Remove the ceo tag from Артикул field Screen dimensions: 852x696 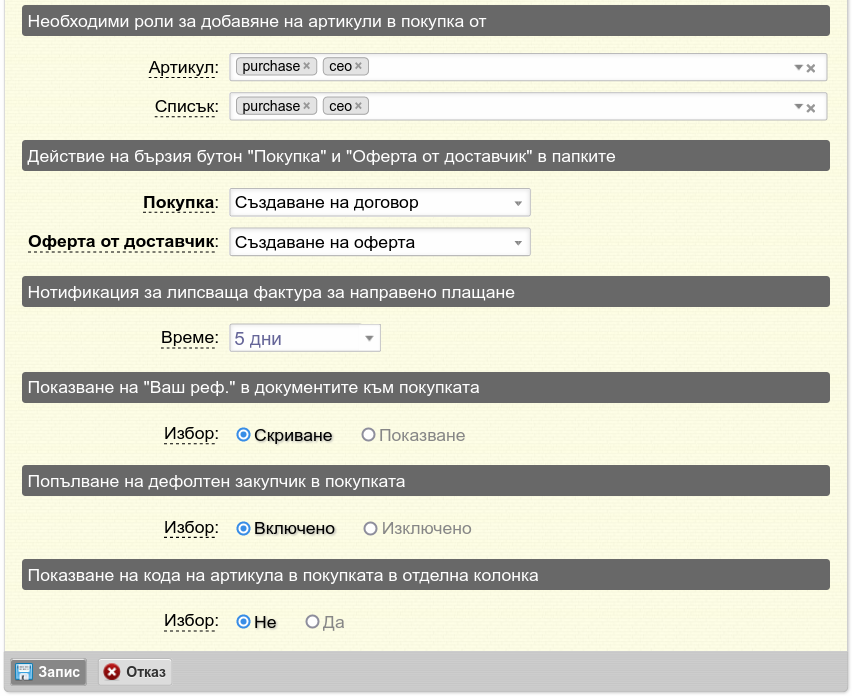358,66
